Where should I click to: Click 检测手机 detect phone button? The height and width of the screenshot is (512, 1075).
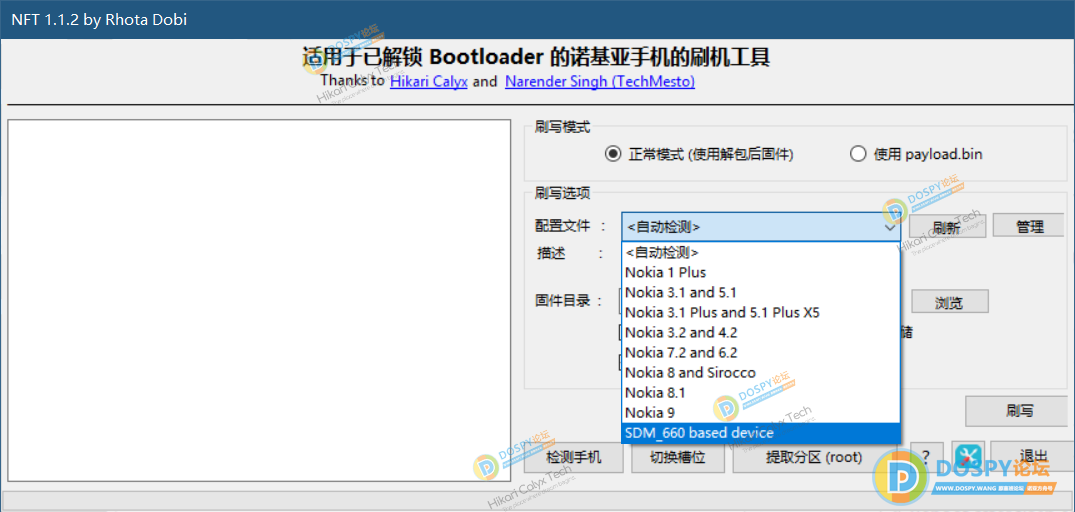pyautogui.click(x=574, y=456)
